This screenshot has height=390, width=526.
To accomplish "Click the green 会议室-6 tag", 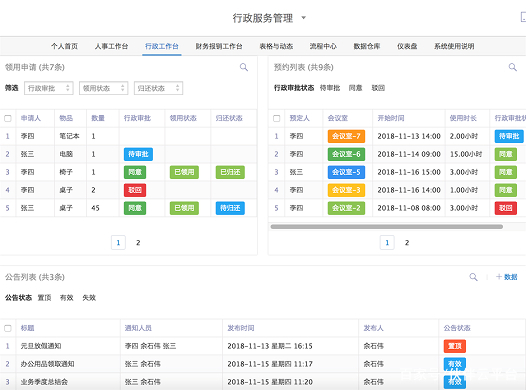I will pos(346,154).
